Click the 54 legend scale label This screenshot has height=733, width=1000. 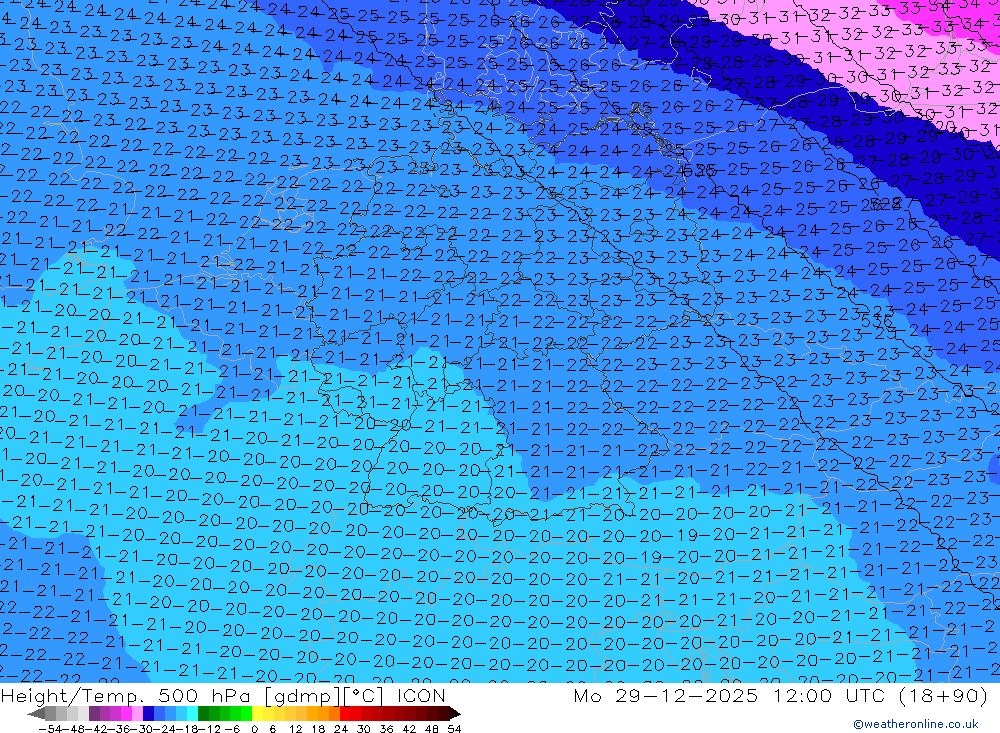pos(454,729)
